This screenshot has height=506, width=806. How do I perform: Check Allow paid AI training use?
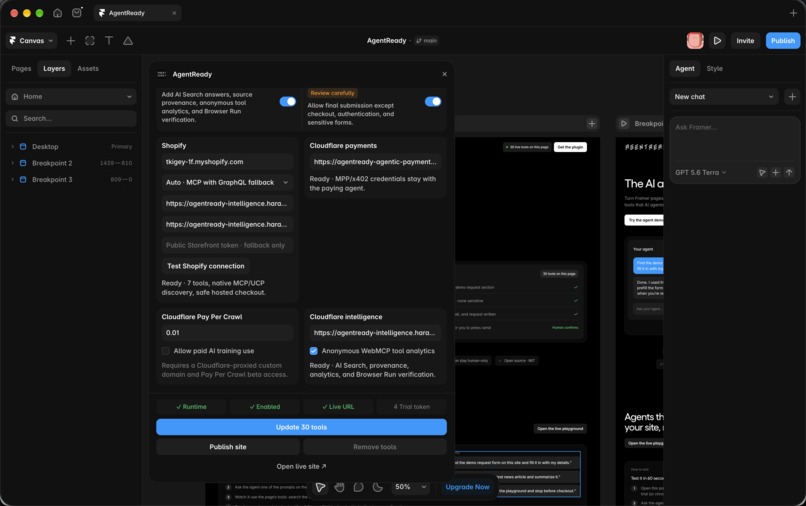(166, 351)
